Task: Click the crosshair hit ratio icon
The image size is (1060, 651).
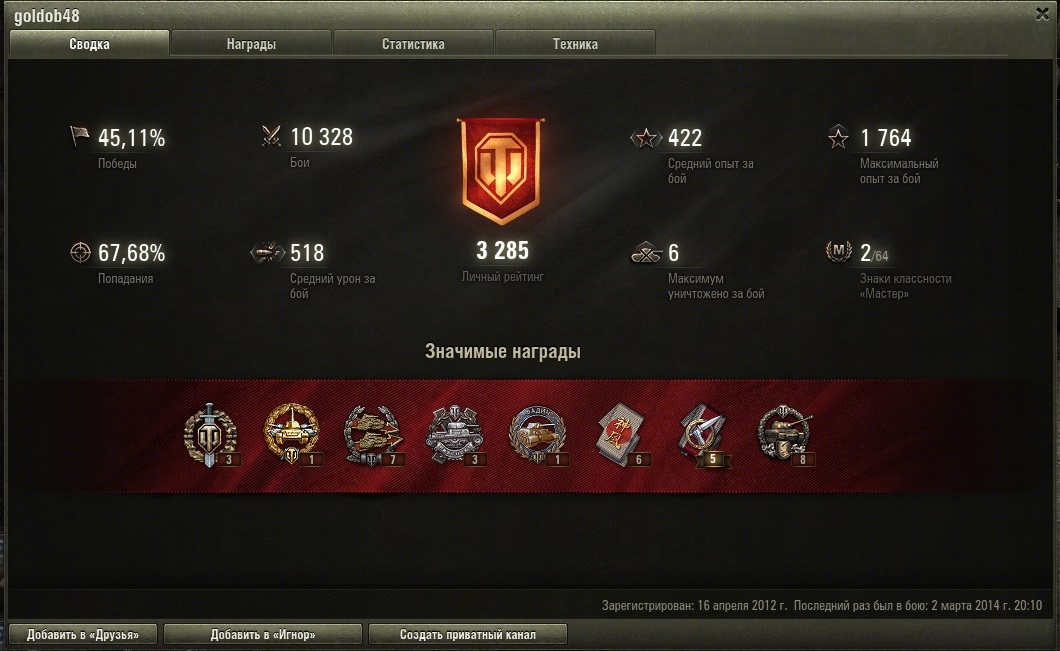Action: 80,252
